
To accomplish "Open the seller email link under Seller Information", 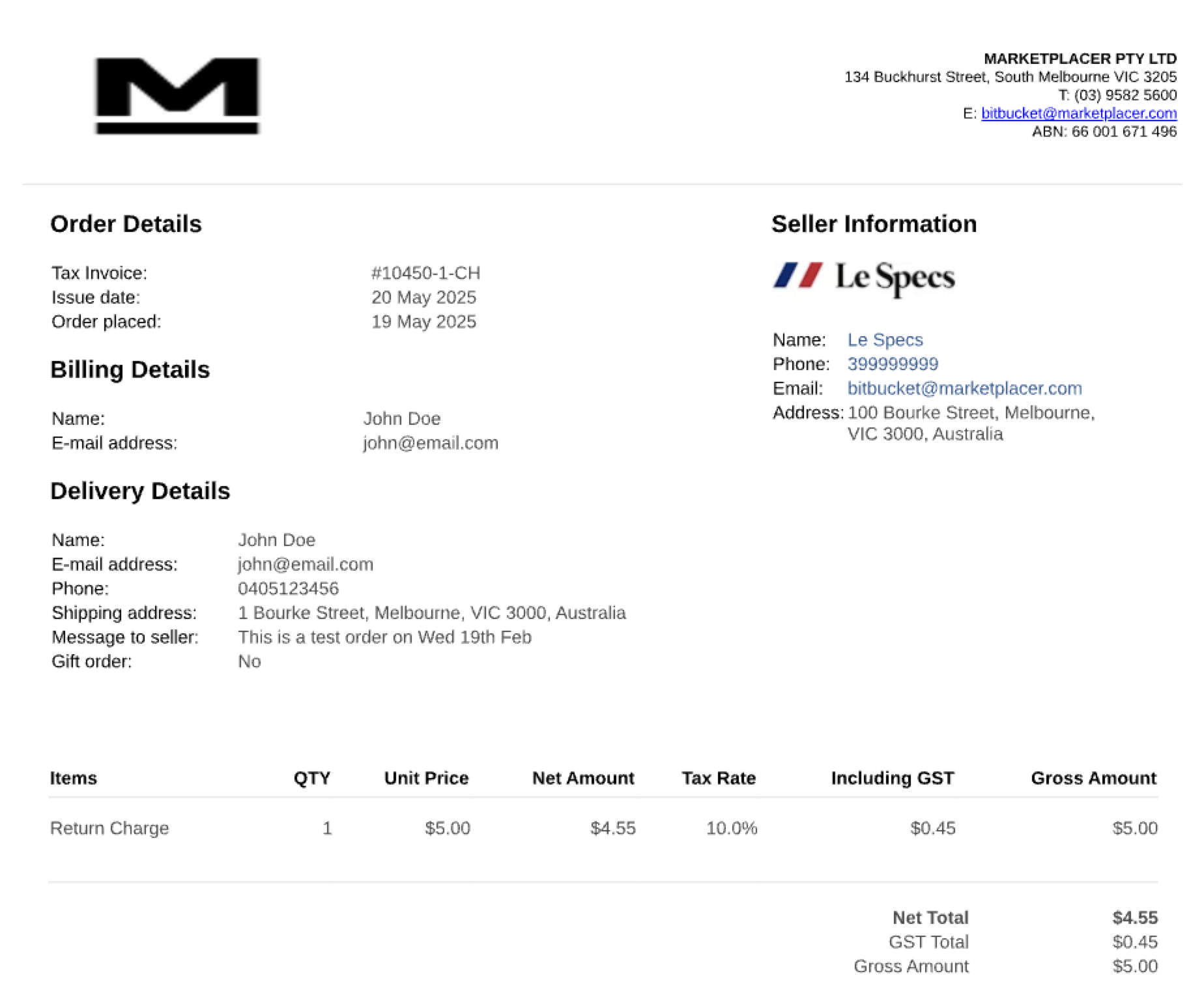I will (964, 388).
